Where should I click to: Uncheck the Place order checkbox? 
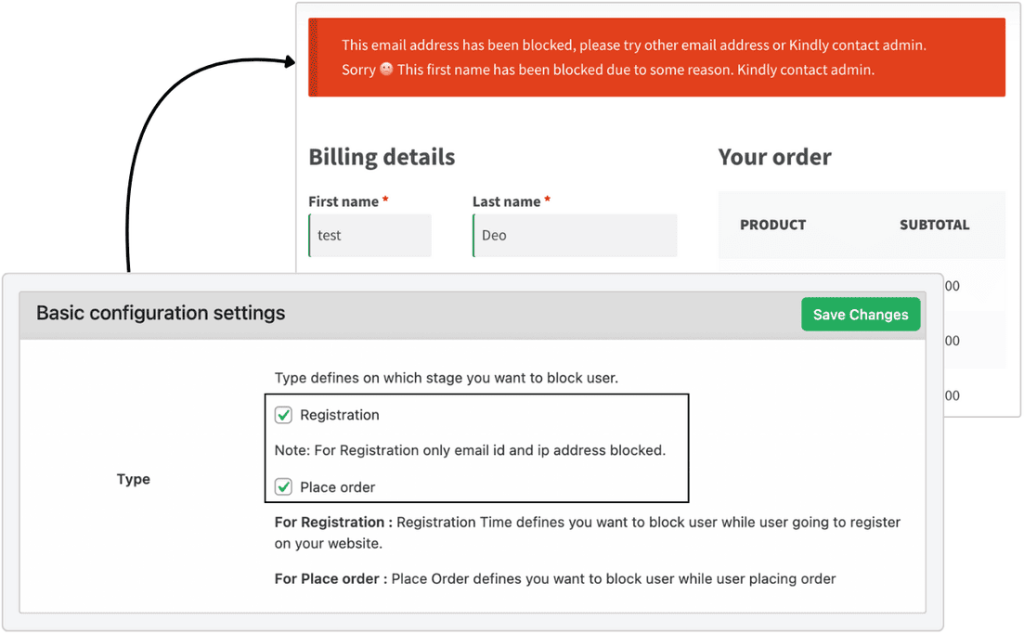(x=284, y=487)
